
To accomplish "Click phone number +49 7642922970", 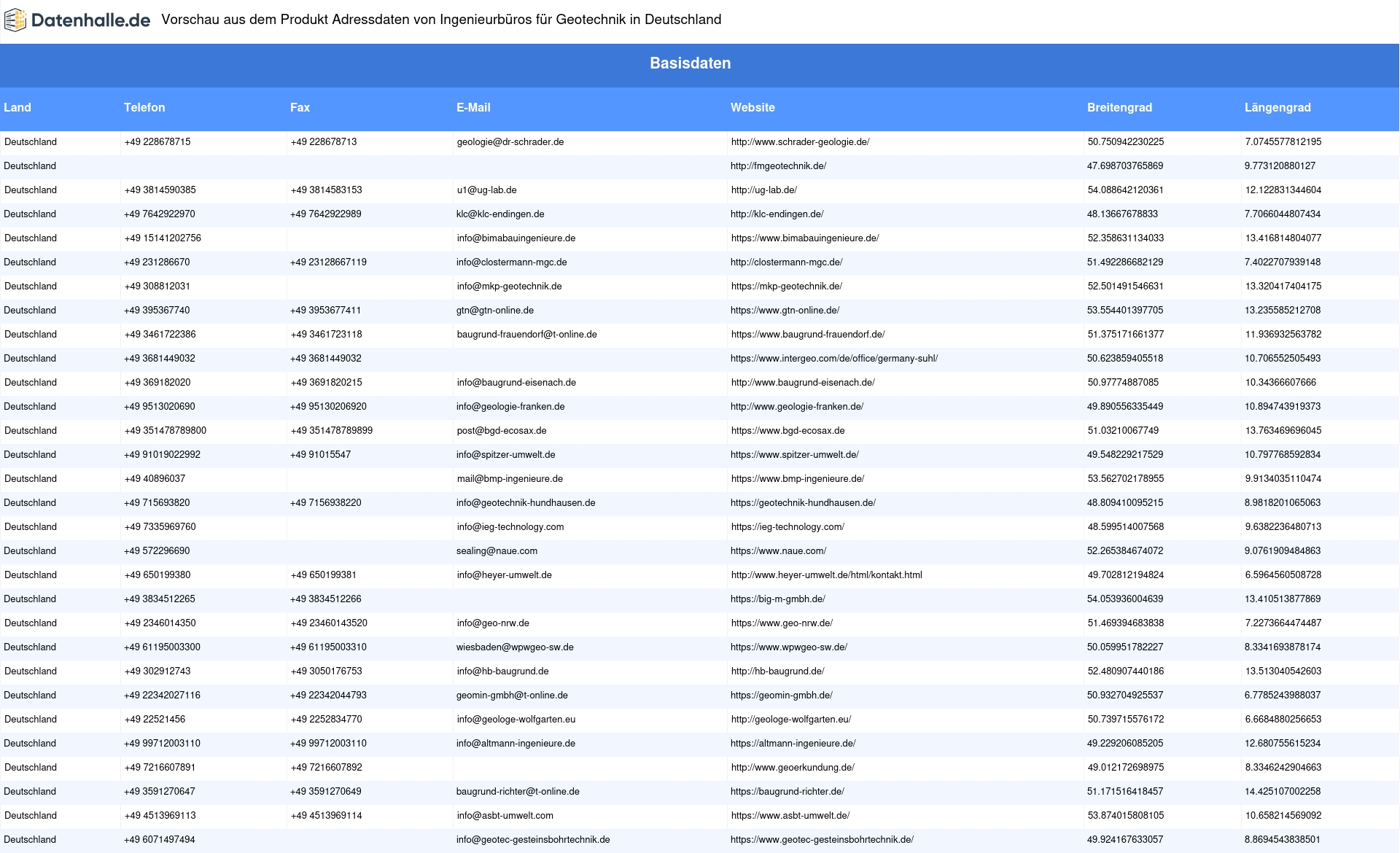I will tap(160, 214).
